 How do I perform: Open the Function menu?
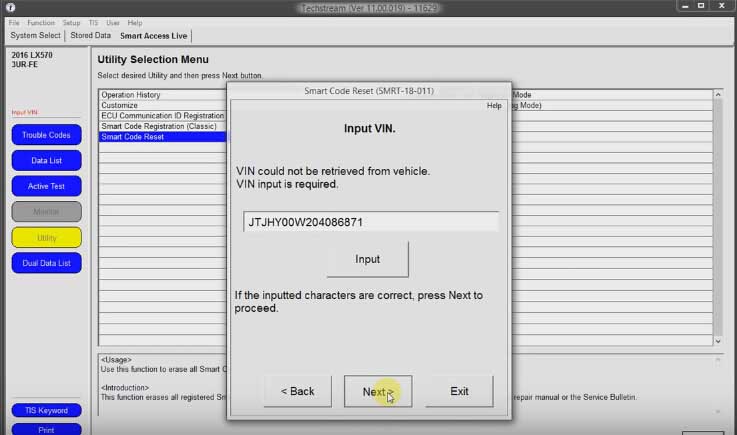pos(41,22)
